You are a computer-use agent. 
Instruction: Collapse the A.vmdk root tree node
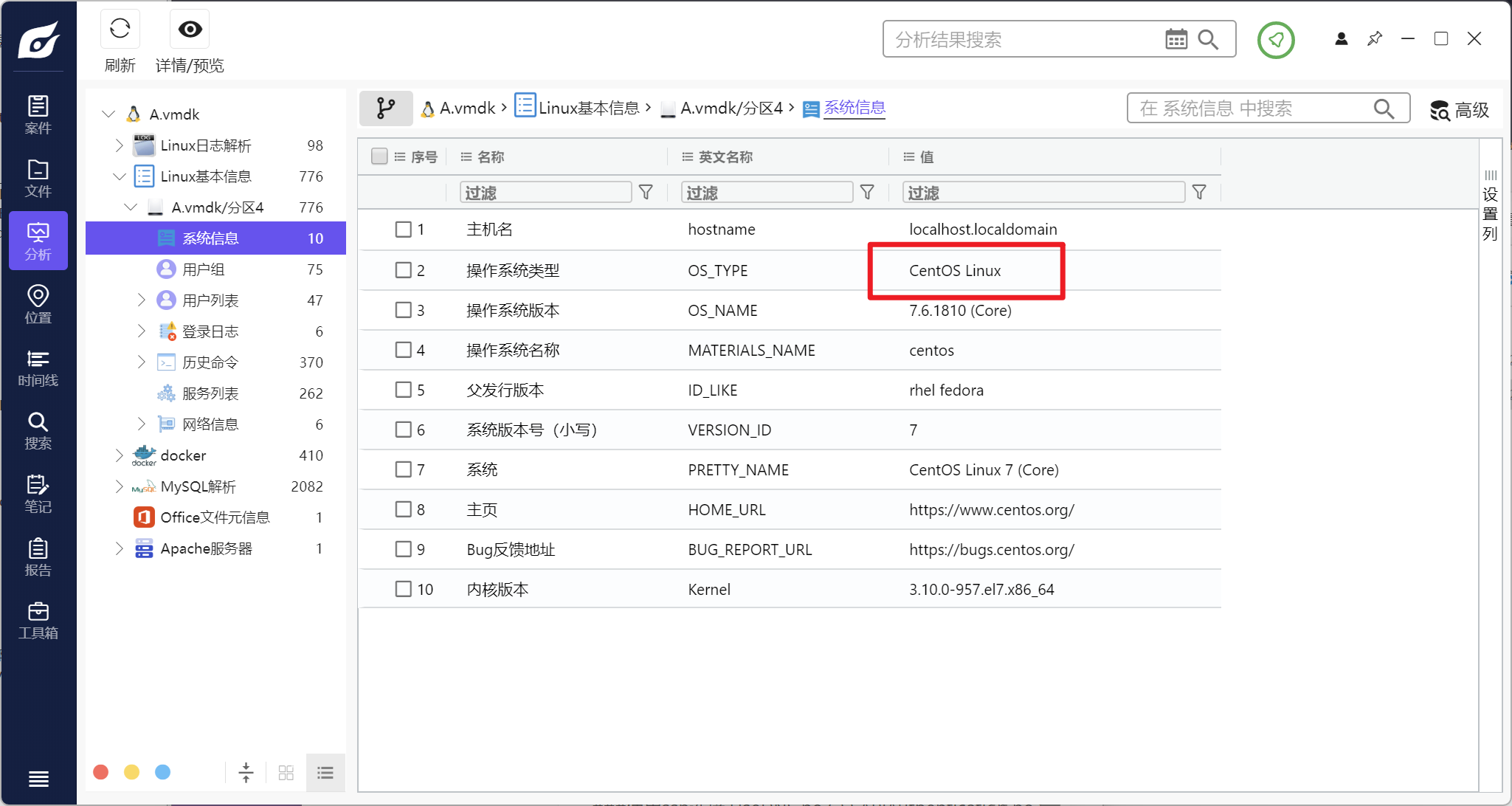[108, 114]
